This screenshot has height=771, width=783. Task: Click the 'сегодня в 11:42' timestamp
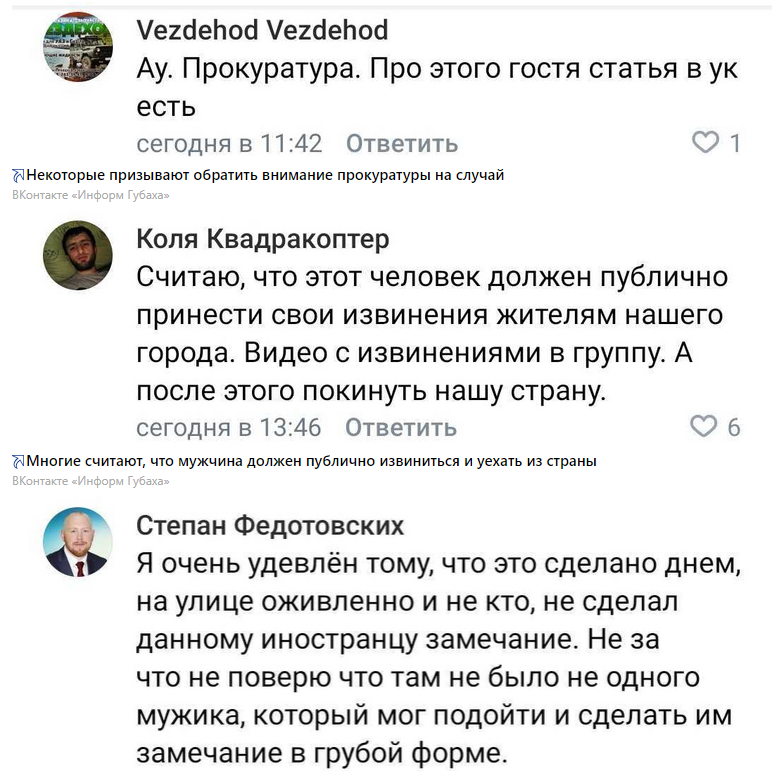[229, 143]
